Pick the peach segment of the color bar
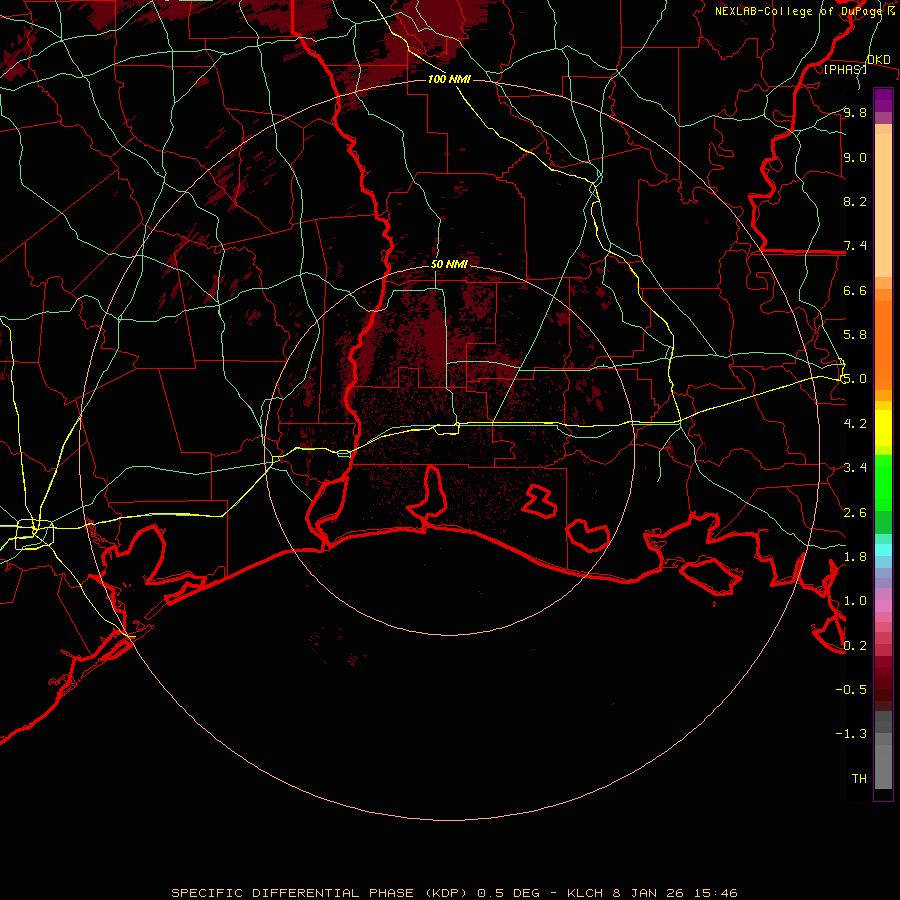The height and width of the screenshot is (900, 900). click(x=883, y=205)
